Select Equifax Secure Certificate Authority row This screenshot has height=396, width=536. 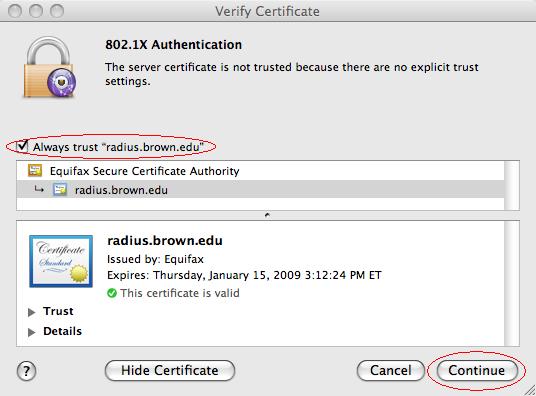coord(260,171)
